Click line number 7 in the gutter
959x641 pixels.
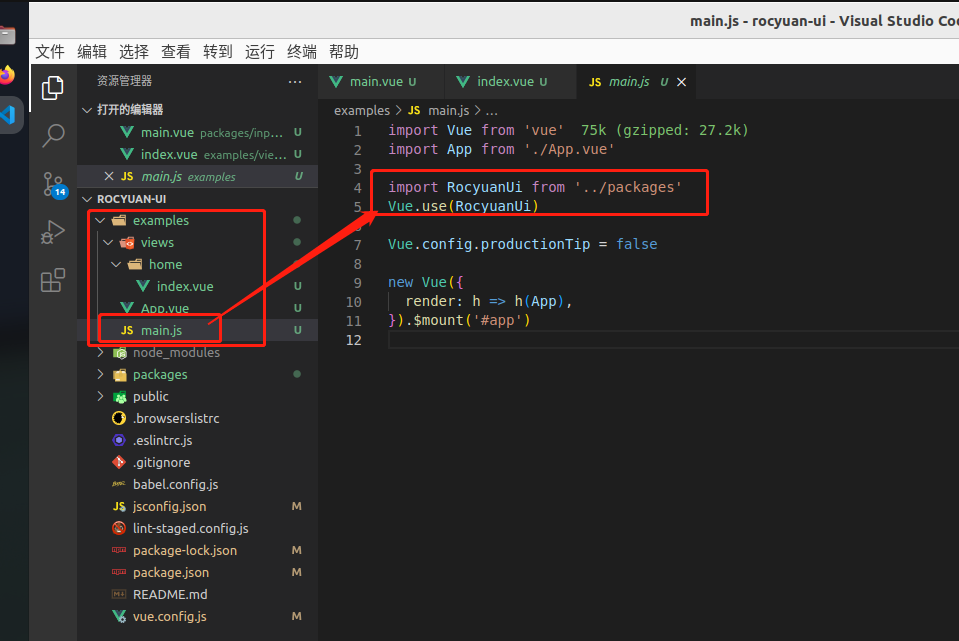(x=358, y=245)
